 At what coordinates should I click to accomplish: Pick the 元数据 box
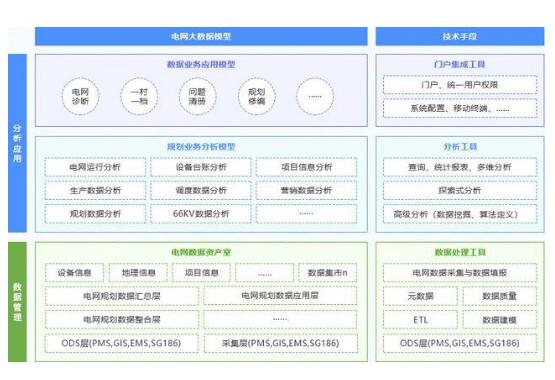[x=420, y=296]
